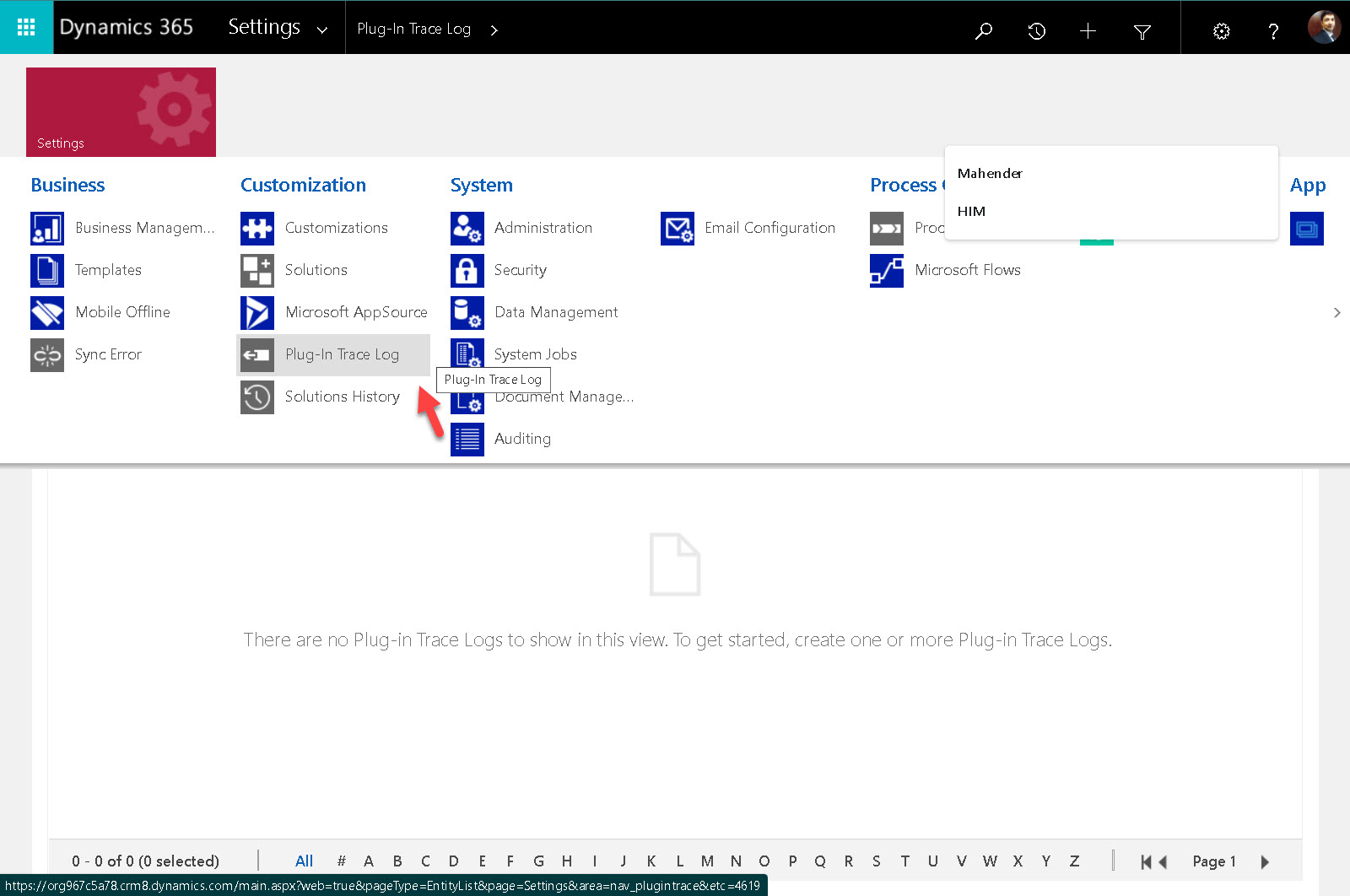Select Solutions in Customization
This screenshot has height=896, width=1350.
click(x=316, y=270)
